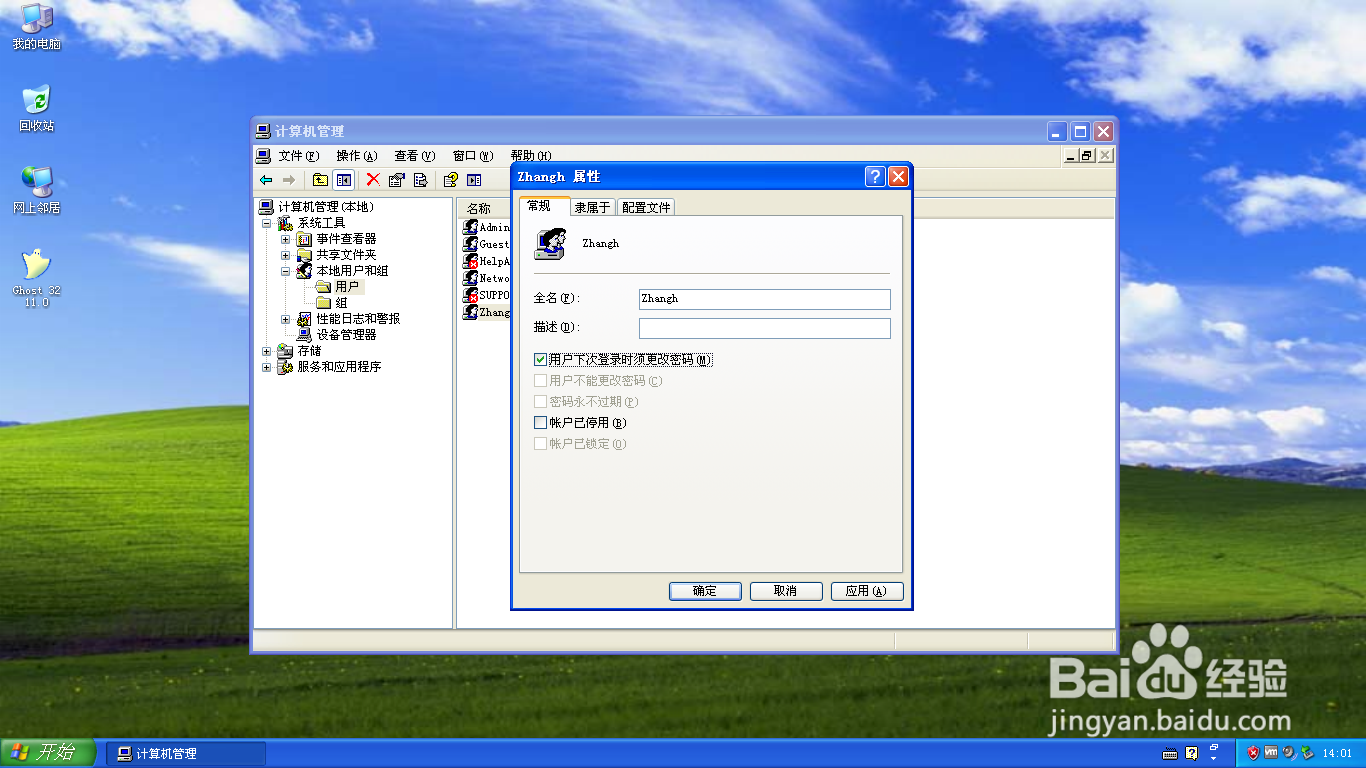The height and width of the screenshot is (768, 1366).
Task: Click the 确定 button
Action: (705, 591)
